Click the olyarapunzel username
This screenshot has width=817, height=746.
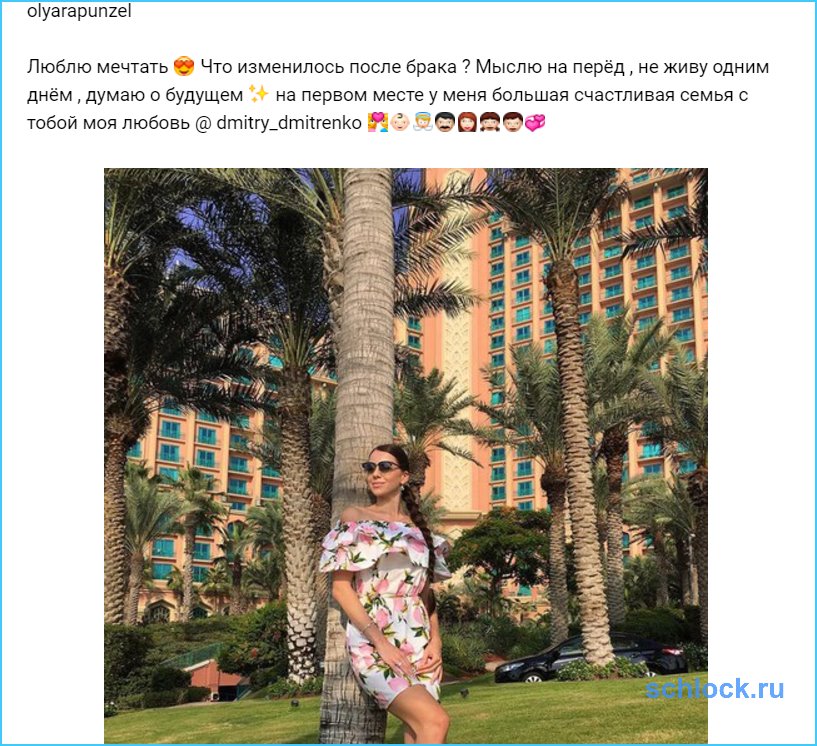[79, 11]
